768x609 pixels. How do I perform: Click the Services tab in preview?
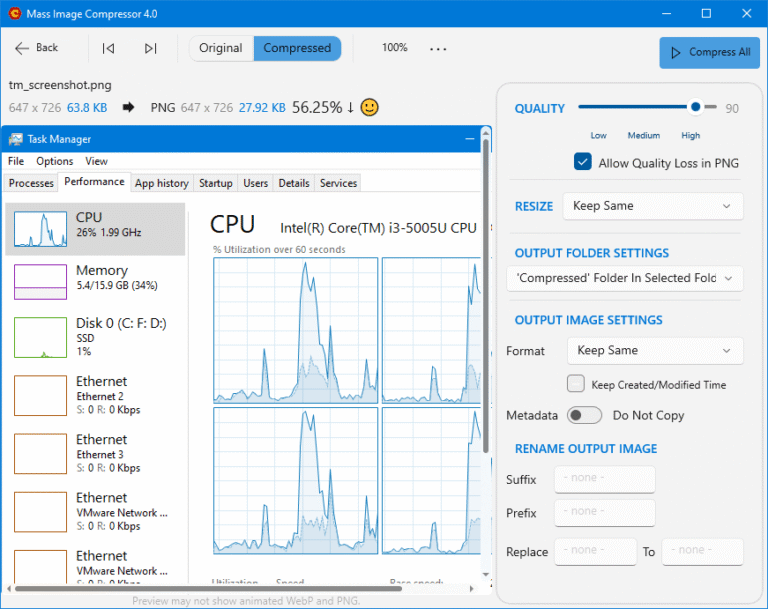click(338, 183)
